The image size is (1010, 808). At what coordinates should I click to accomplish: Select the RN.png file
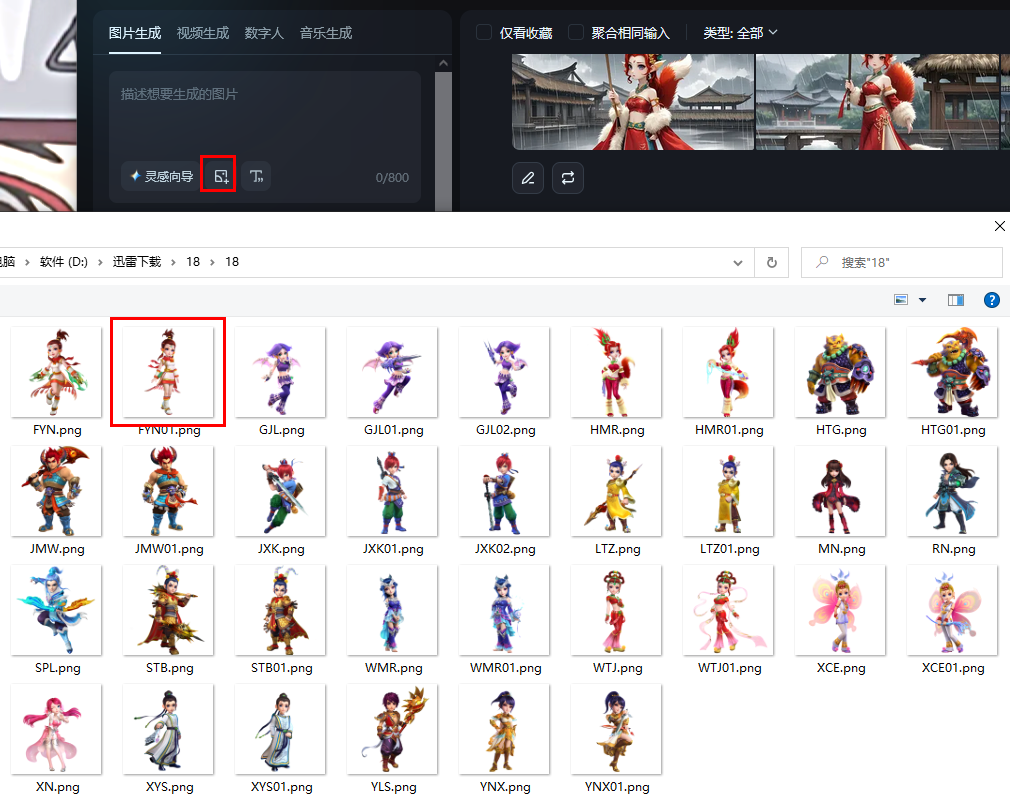[953, 501]
